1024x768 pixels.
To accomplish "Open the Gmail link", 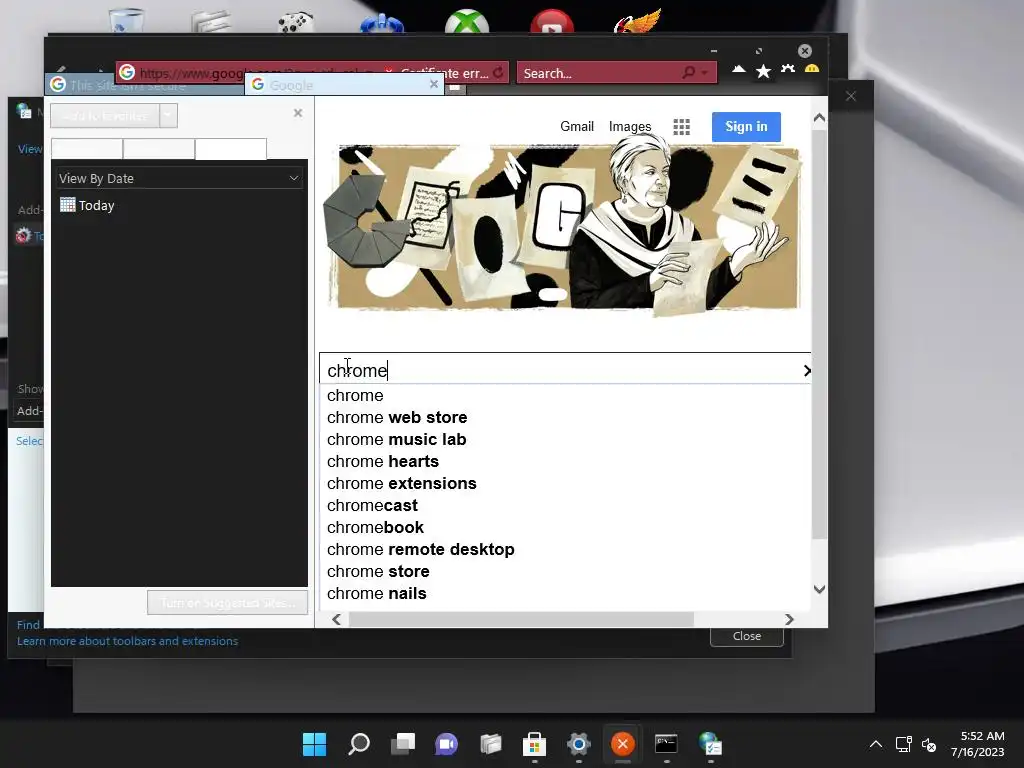I will click(577, 126).
